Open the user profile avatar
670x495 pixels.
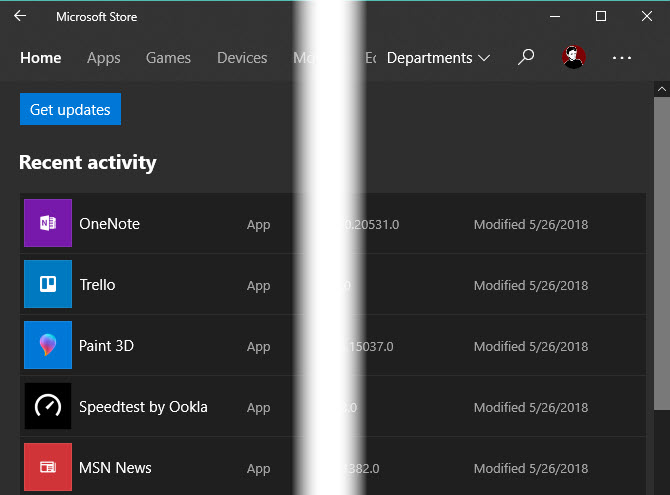(x=573, y=57)
